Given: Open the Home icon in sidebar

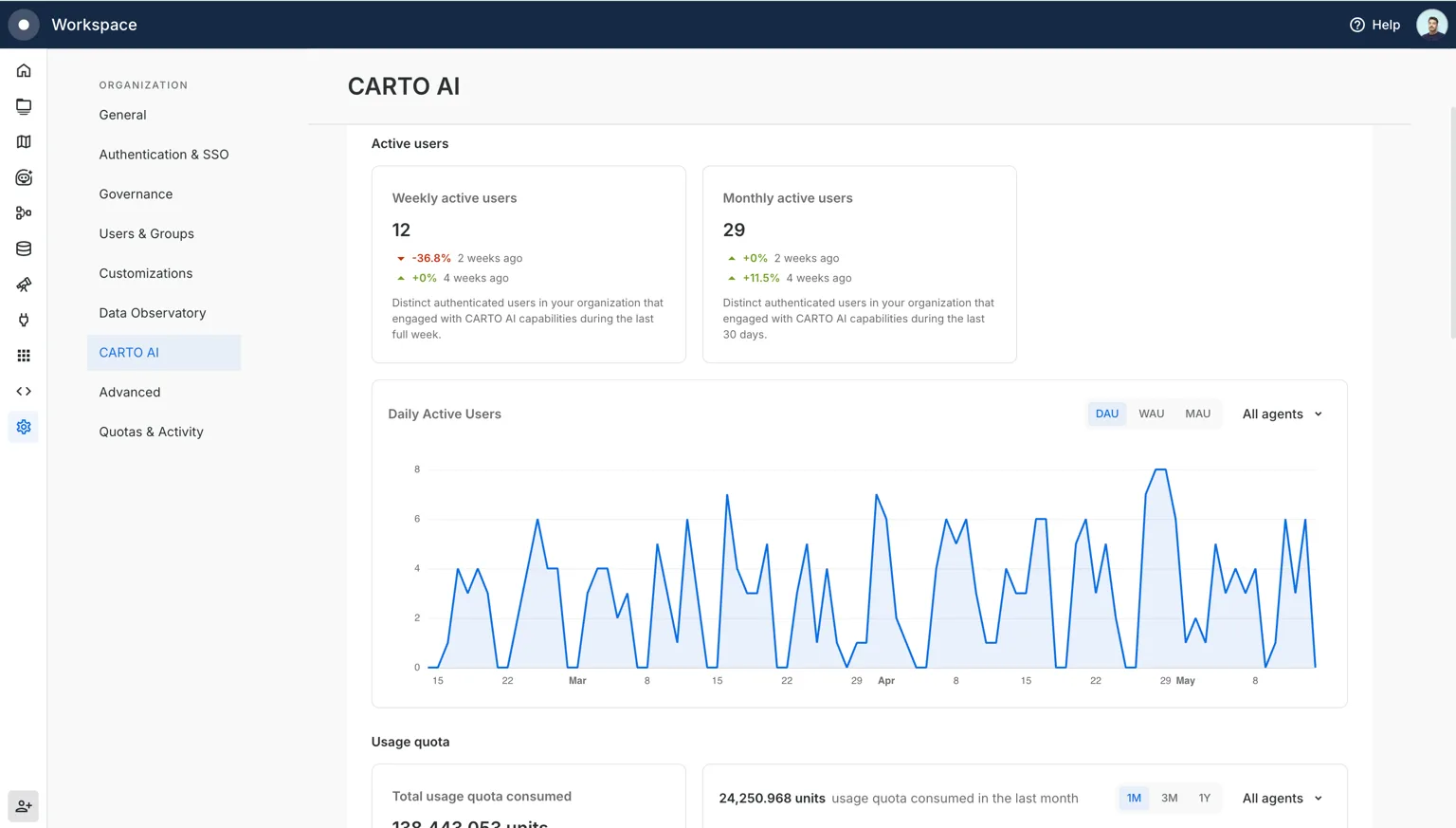Looking at the screenshot, I should pyautogui.click(x=24, y=71).
